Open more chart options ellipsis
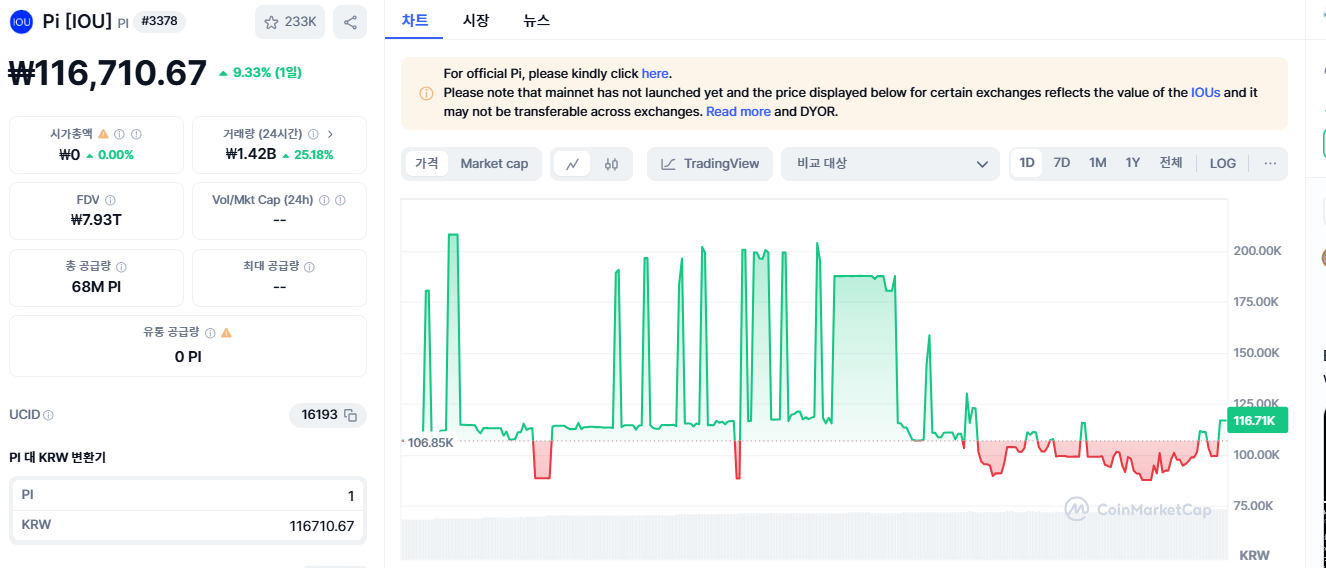Screen dimensions: 1326x568 pos(1270,164)
